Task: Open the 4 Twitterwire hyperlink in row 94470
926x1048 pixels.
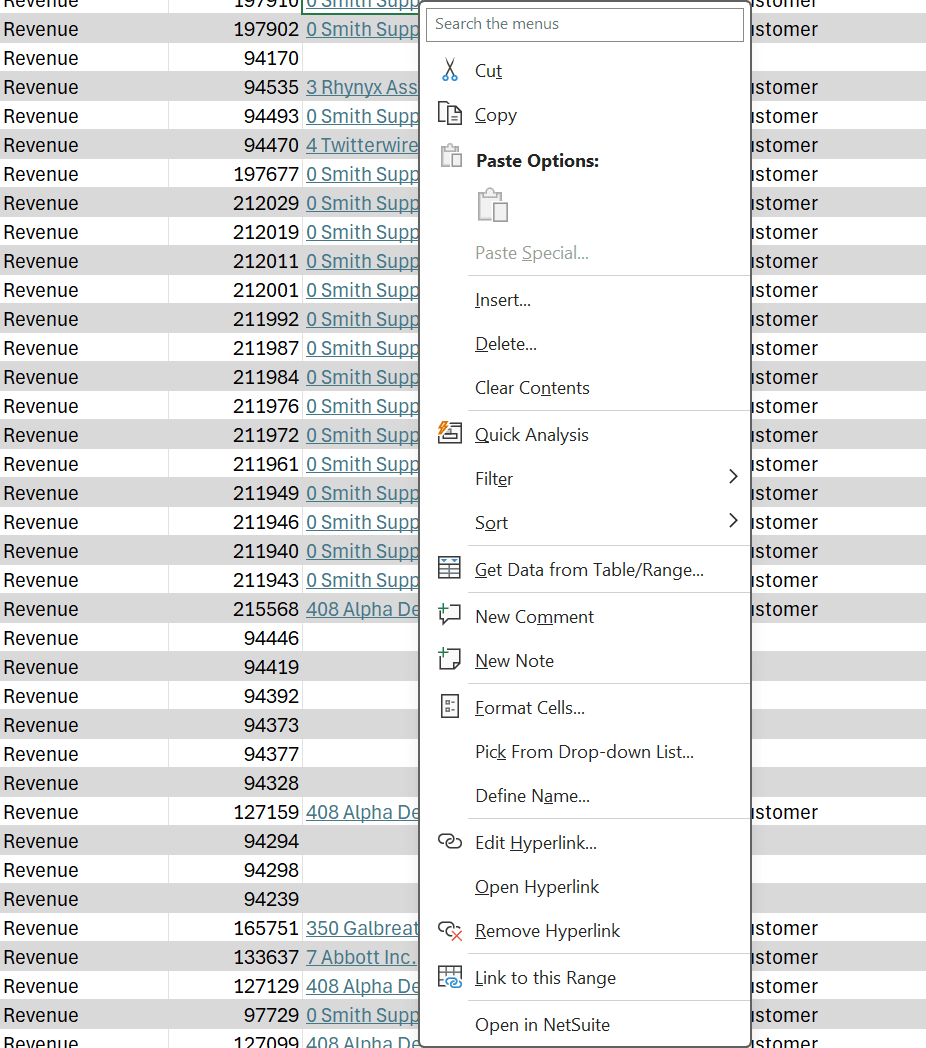Action: (x=362, y=146)
